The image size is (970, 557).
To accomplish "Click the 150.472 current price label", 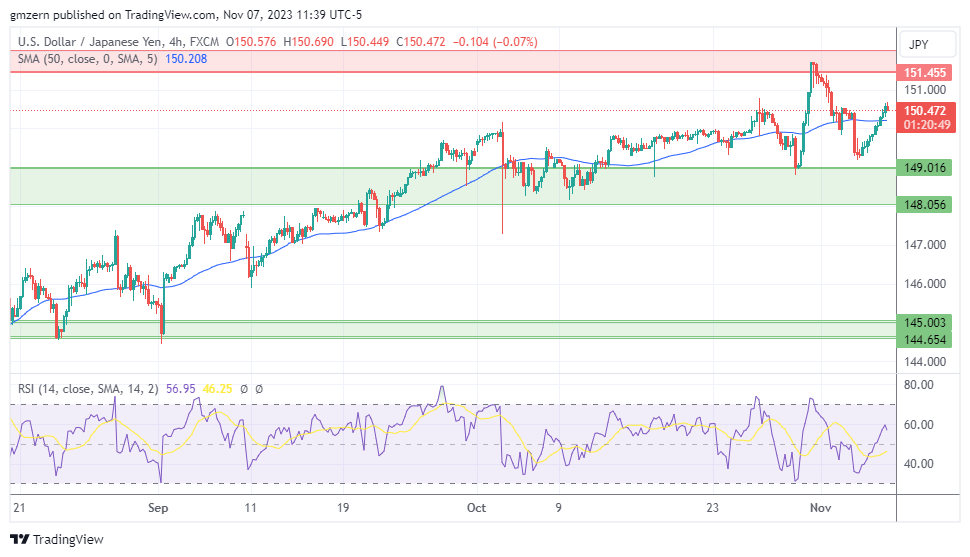I will (925, 111).
